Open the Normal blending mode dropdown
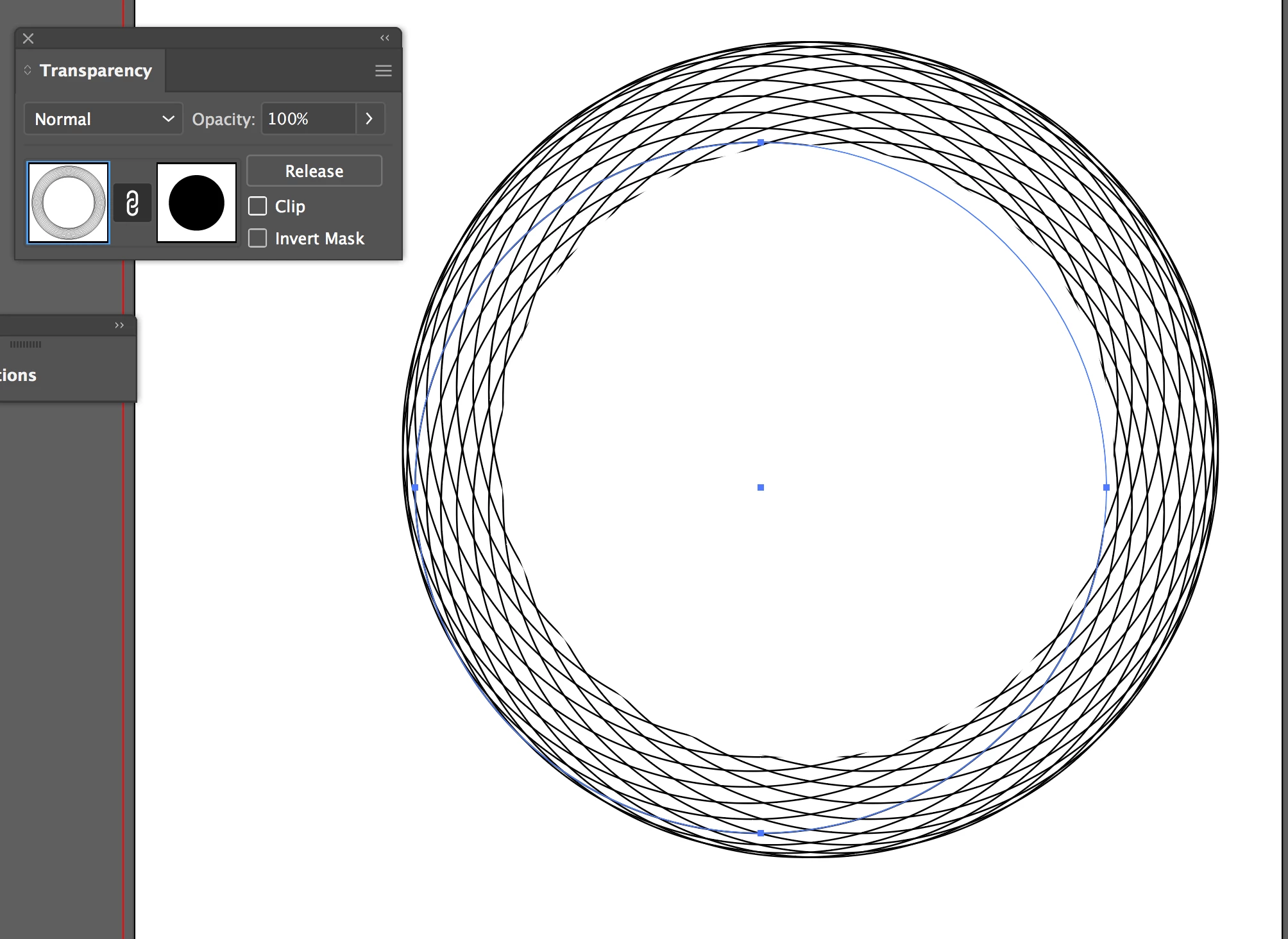1288x939 pixels. (103, 119)
